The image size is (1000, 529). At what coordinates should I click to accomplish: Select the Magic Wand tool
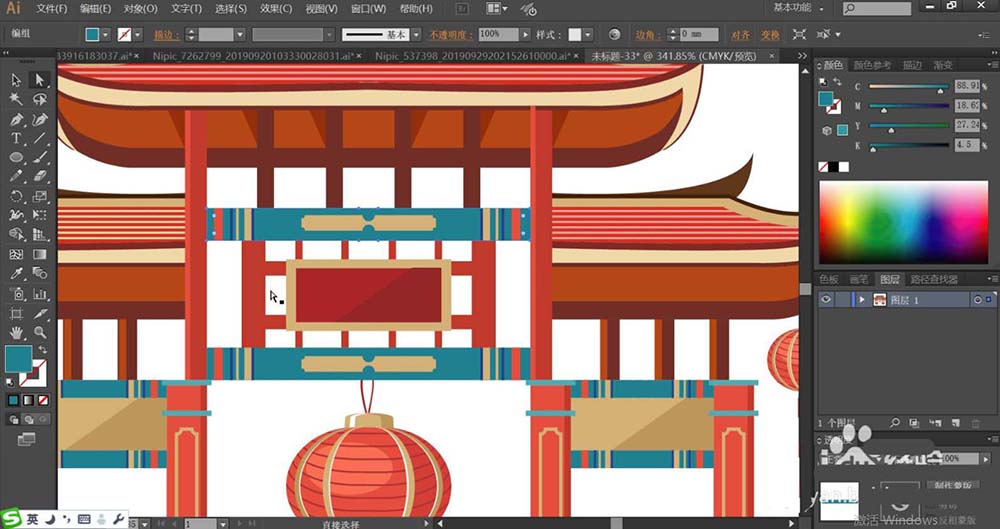coord(17,100)
